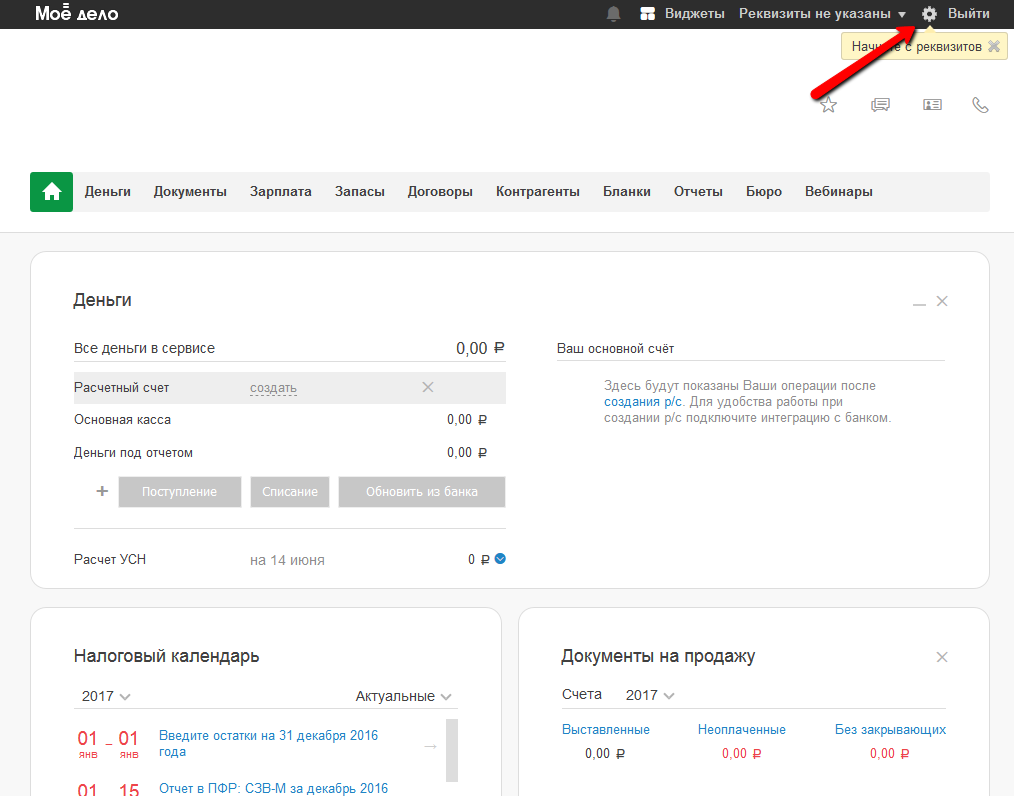The width and height of the screenshot is (1014, 796).
Task: Select the Деньги под отчетом row
Action: click(x=290, y=453)
